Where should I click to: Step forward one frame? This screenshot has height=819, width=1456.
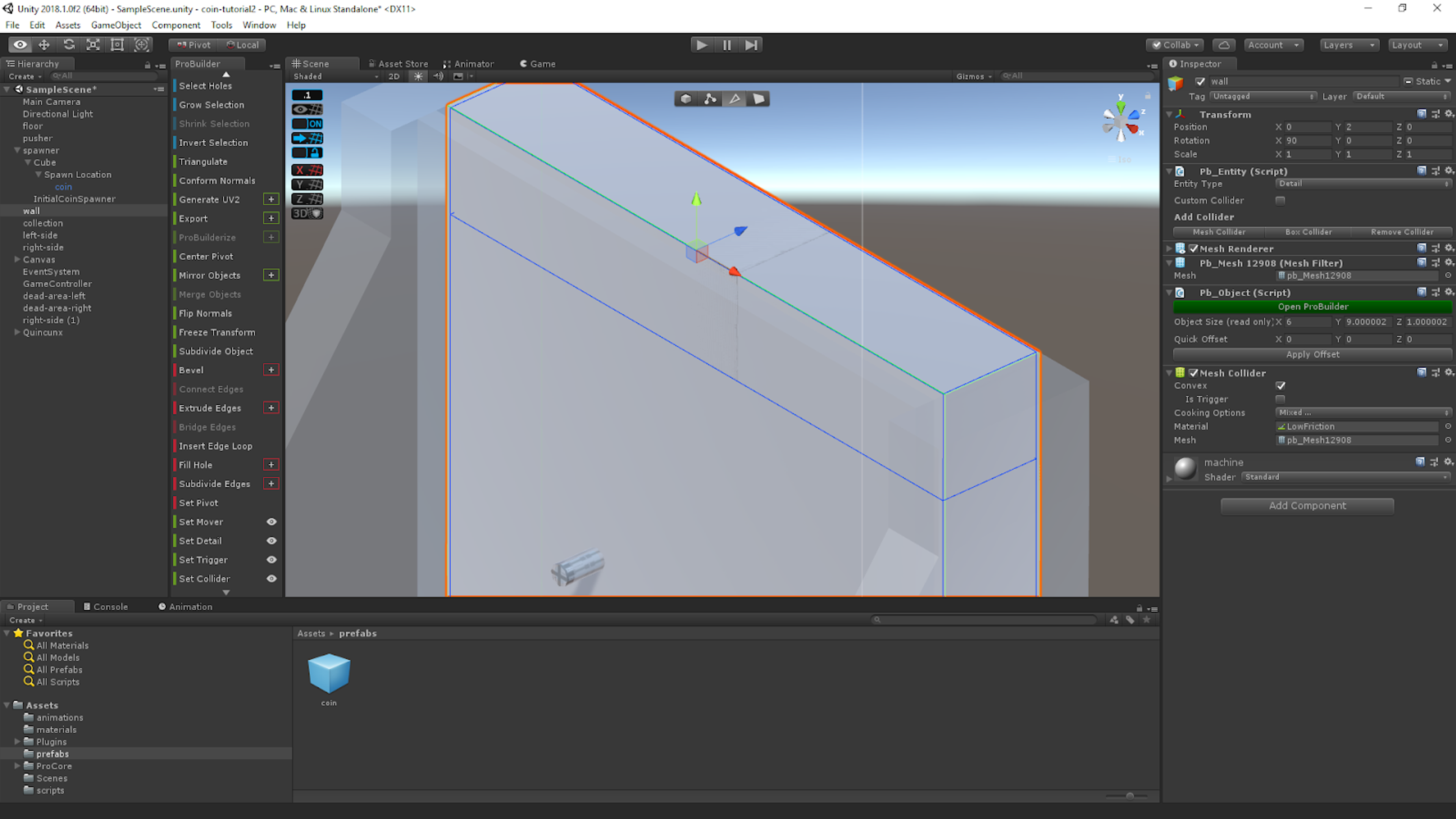click(x=751, y=45)
